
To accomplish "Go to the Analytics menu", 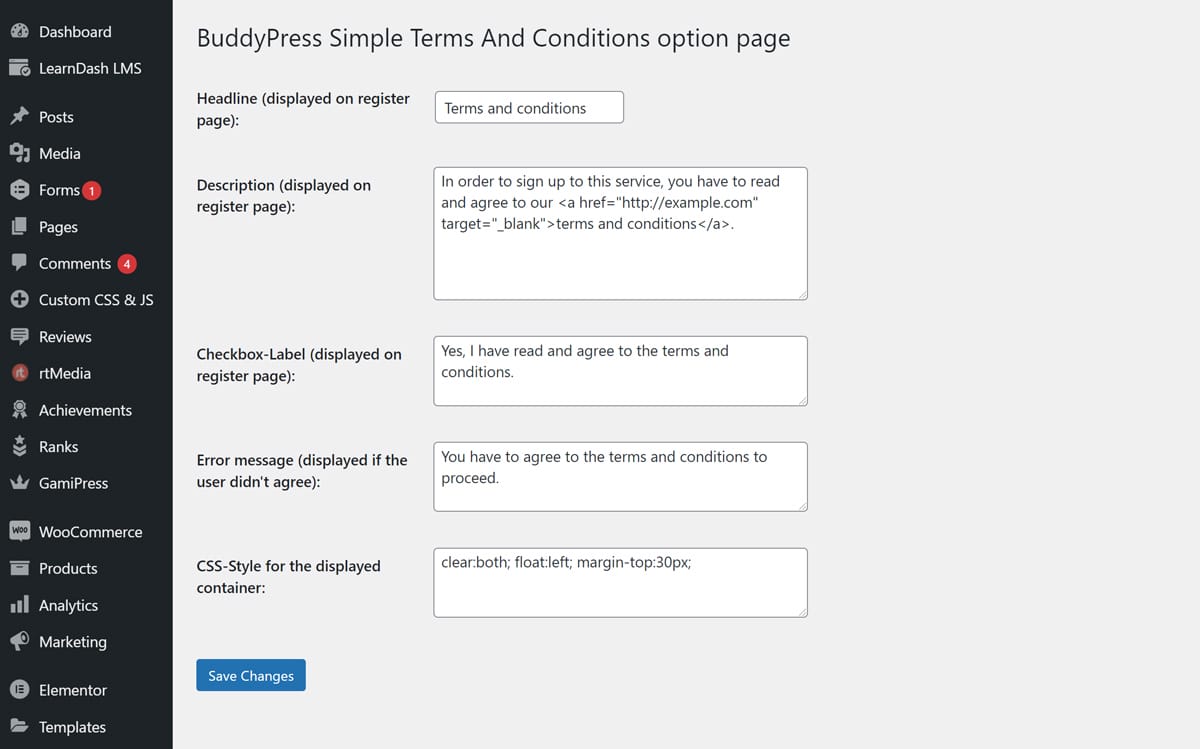I will pos(68,605).
